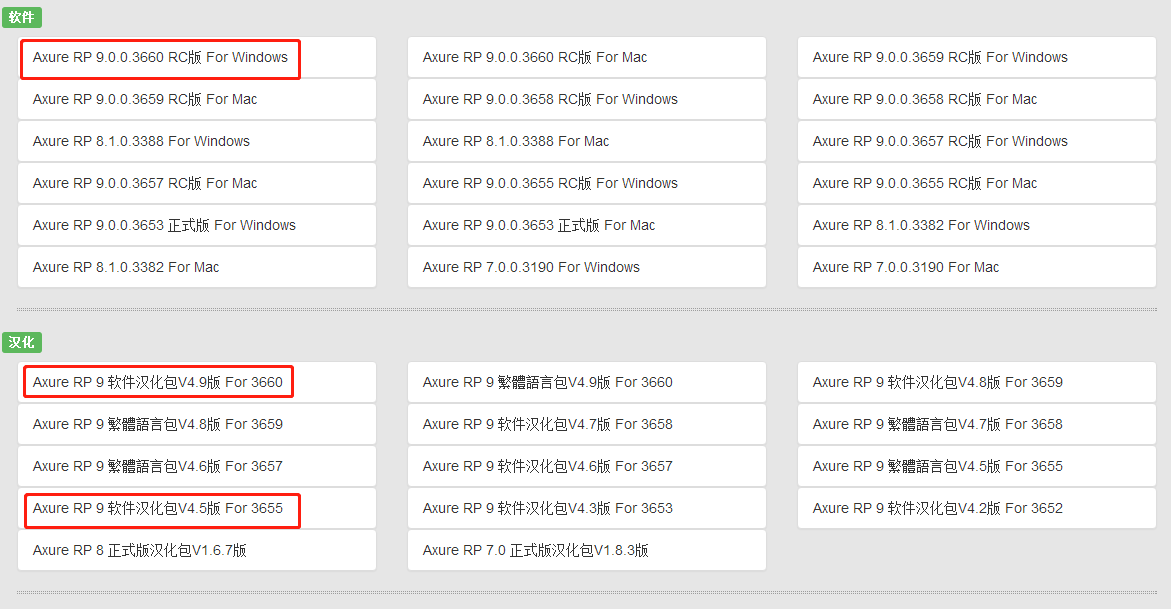Choose 软件汉化包V4.6版 For 3657

tap(586, 466)
